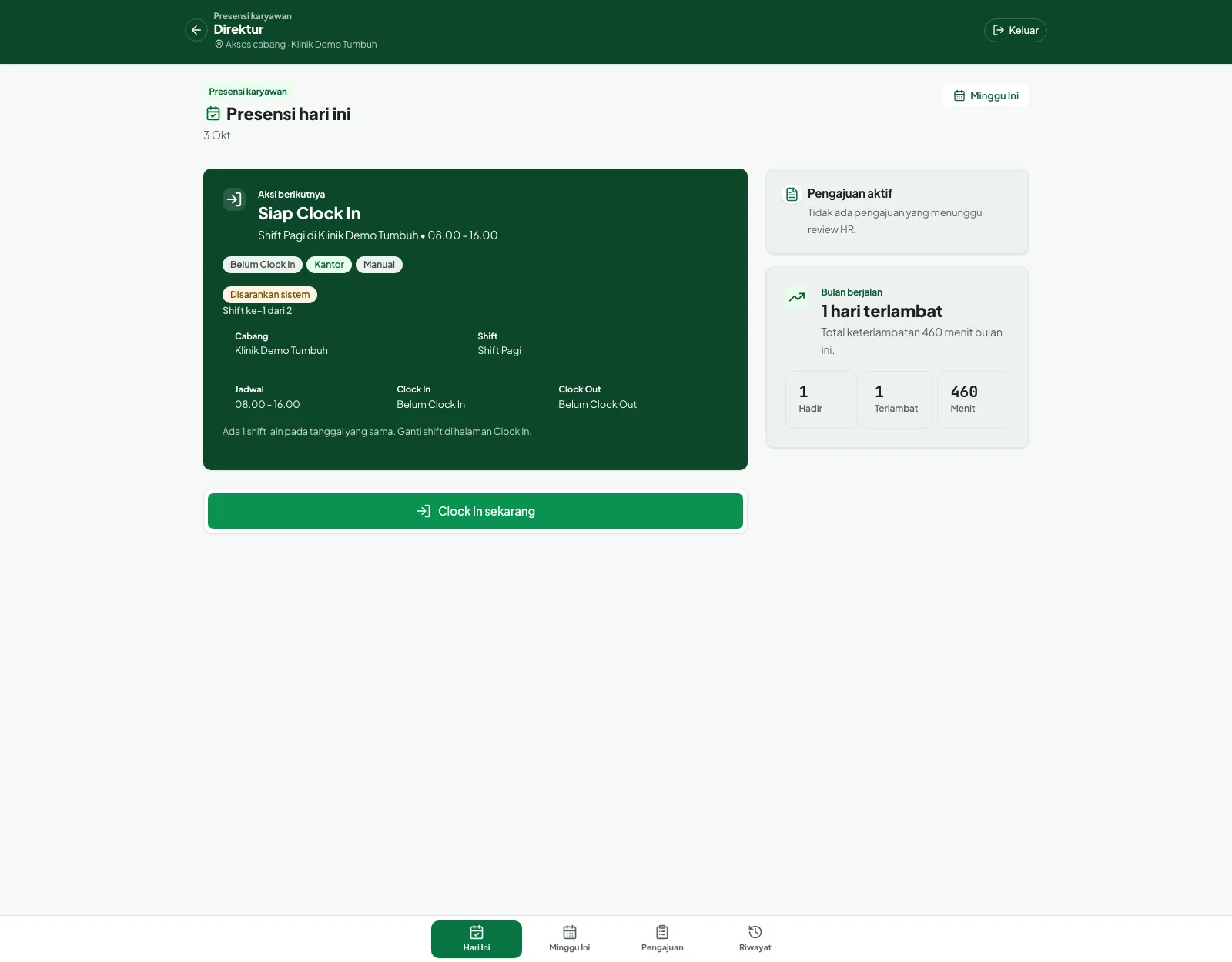Screen dimensions: 1232x962
Task: Click the Manual badge
Action: coord(379,265)
